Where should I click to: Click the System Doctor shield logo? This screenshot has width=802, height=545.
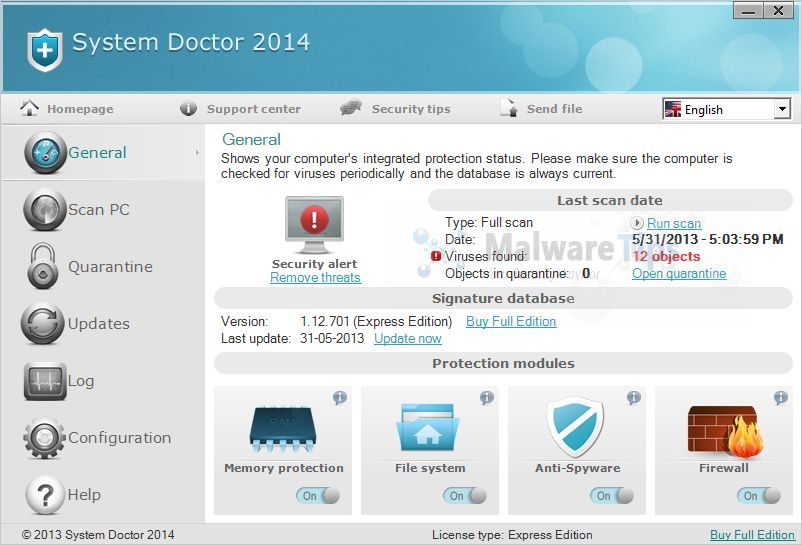[44, 50]
